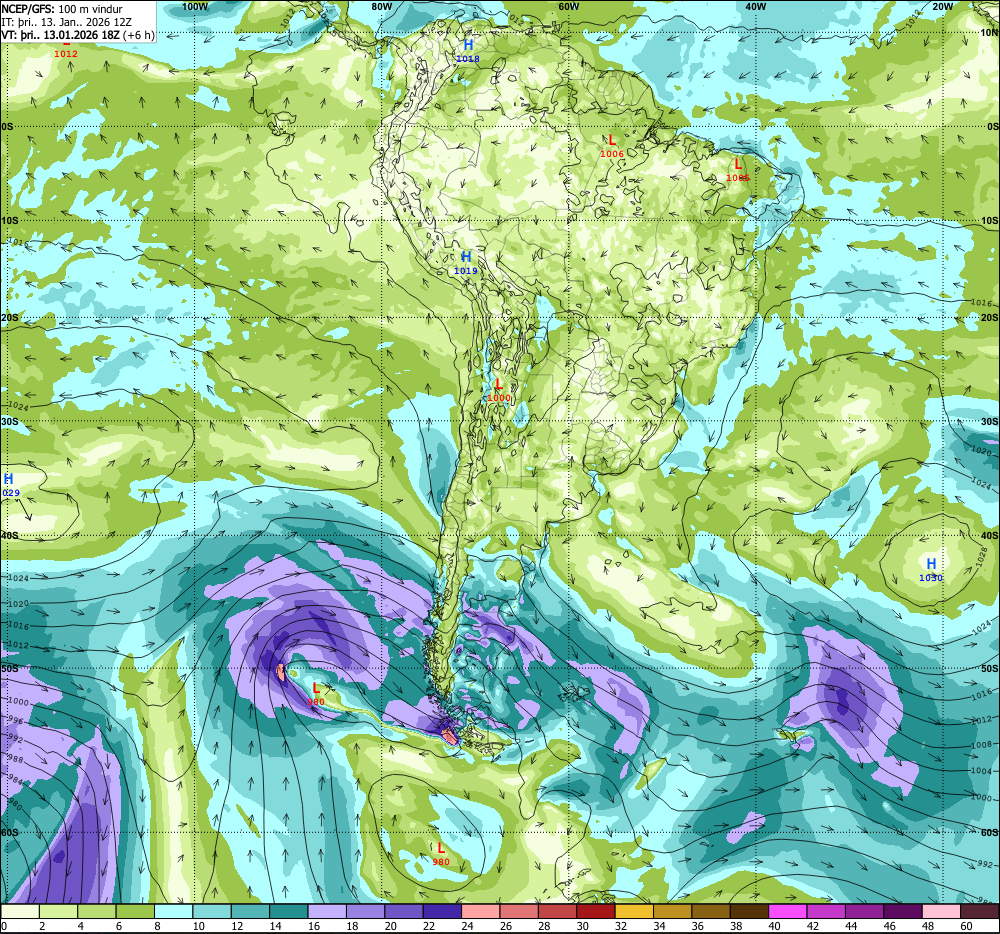This screenshot has width=1000, height=934.
Task: Click the pink legend swatch between 24 and 26
Action: [x=481, y=912]
